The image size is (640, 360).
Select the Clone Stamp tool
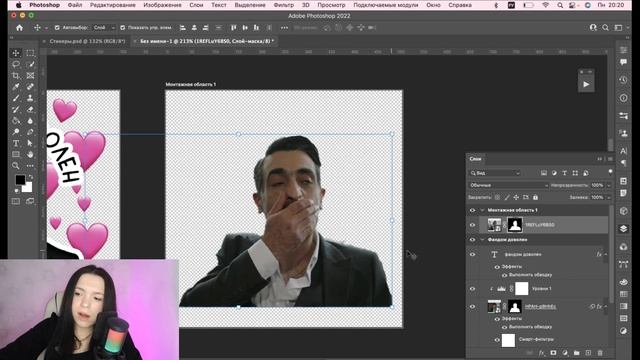point(30,98)
